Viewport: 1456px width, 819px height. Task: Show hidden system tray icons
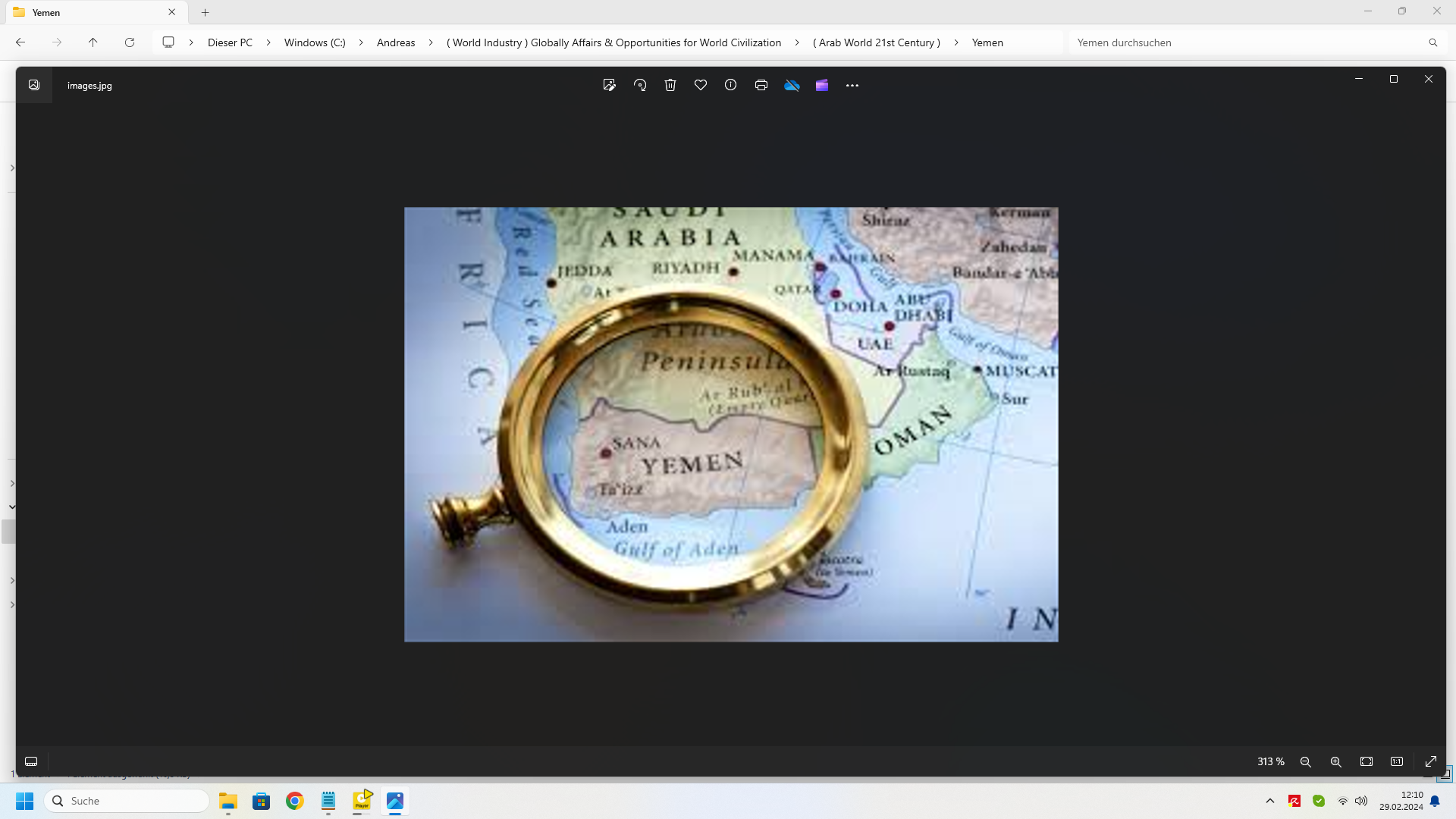point(1270,801)
